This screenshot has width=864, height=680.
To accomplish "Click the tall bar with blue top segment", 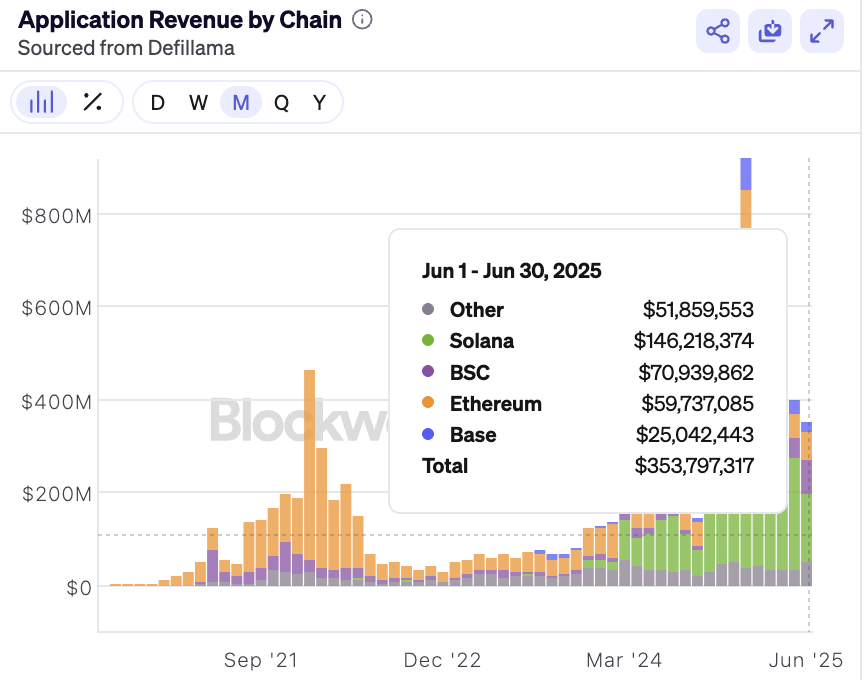I will [x=746, y=193].
